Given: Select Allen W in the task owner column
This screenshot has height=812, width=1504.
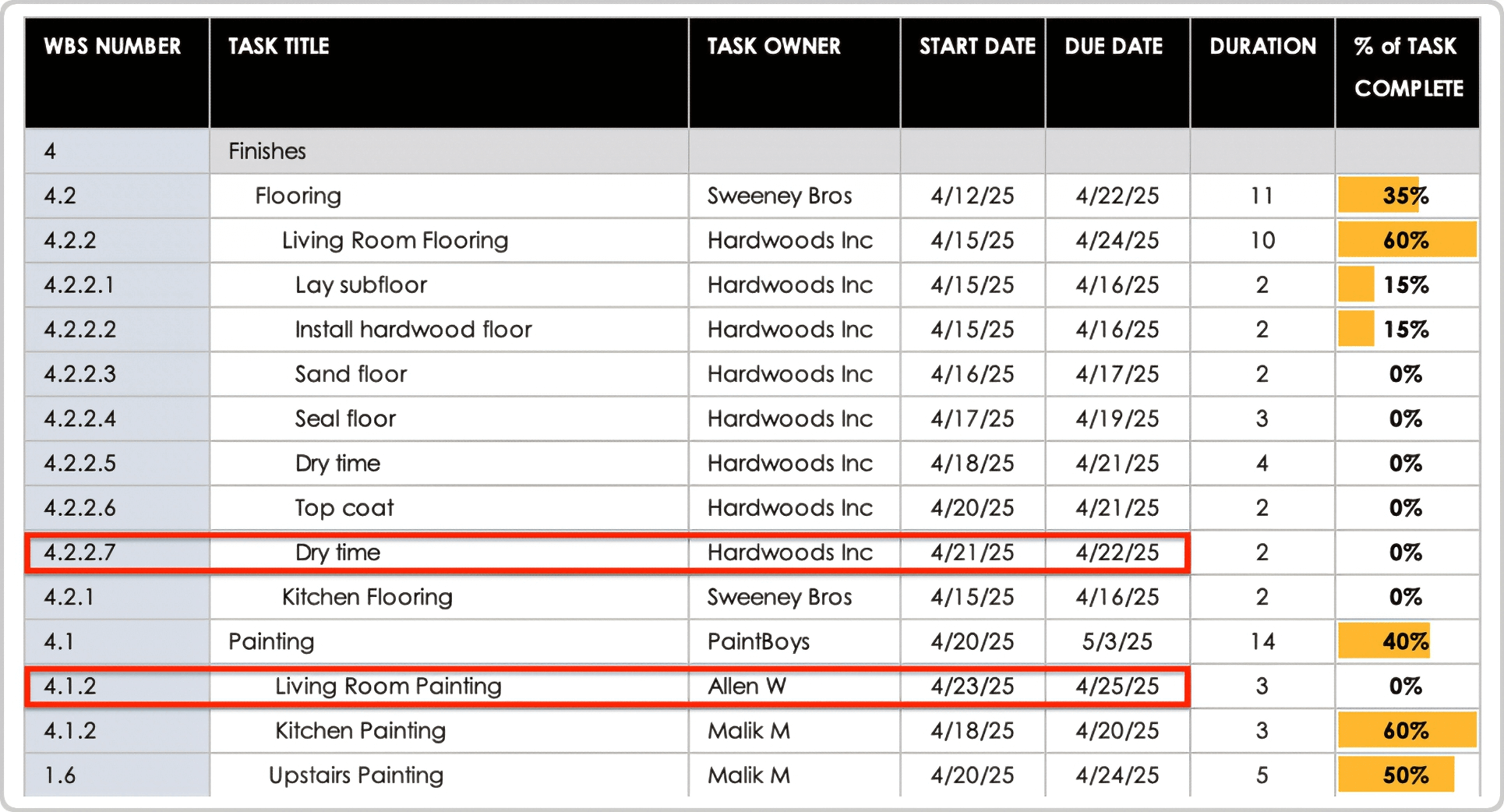Looking at the screenshot, I should (x=746, y=687).
